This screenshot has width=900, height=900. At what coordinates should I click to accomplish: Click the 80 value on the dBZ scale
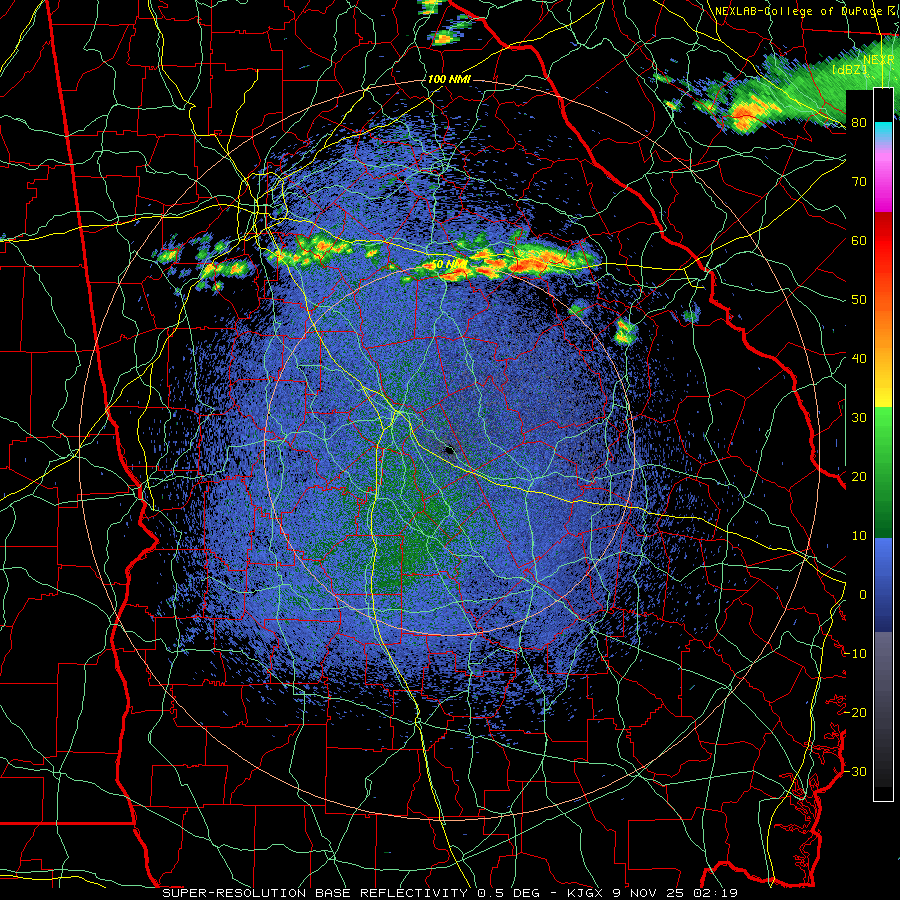[x=859, y=123]
